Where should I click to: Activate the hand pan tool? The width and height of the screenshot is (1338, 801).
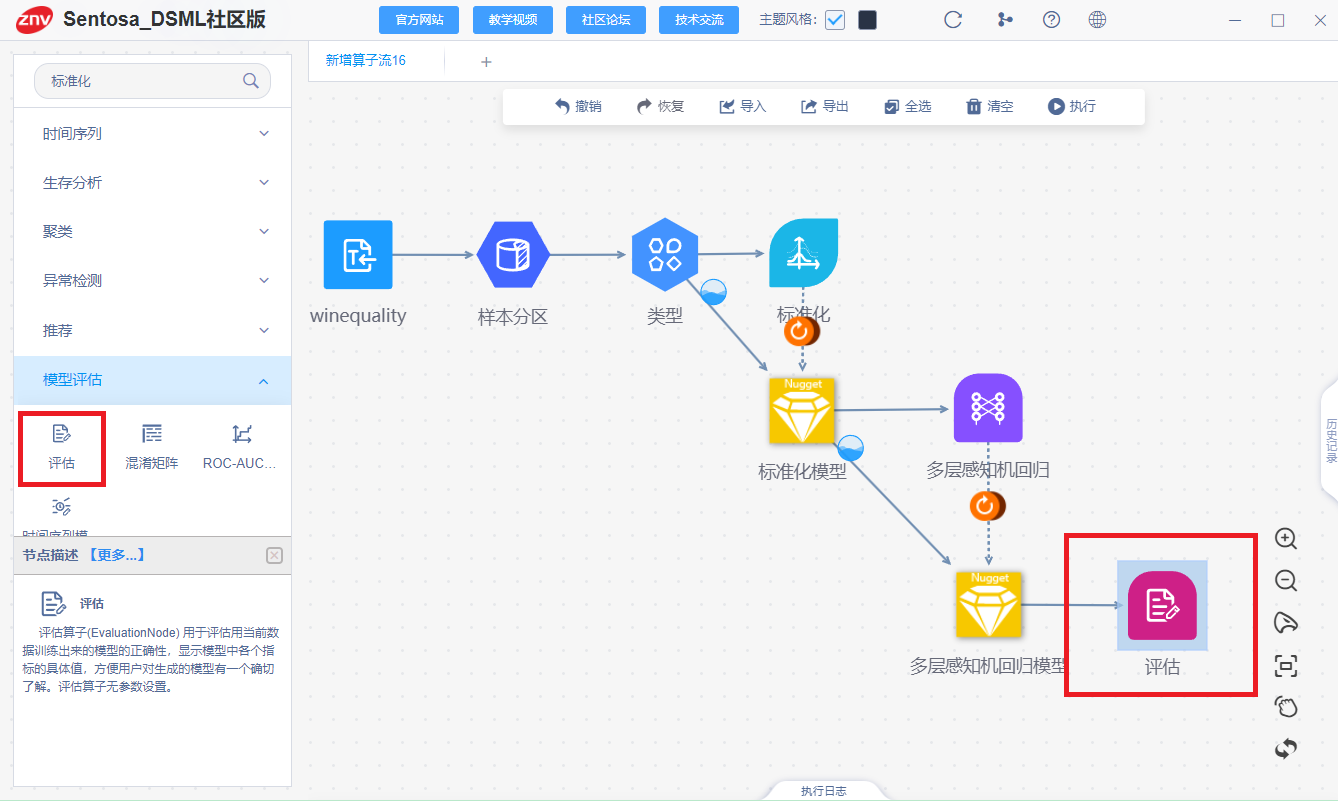(x=1286, y=707)
